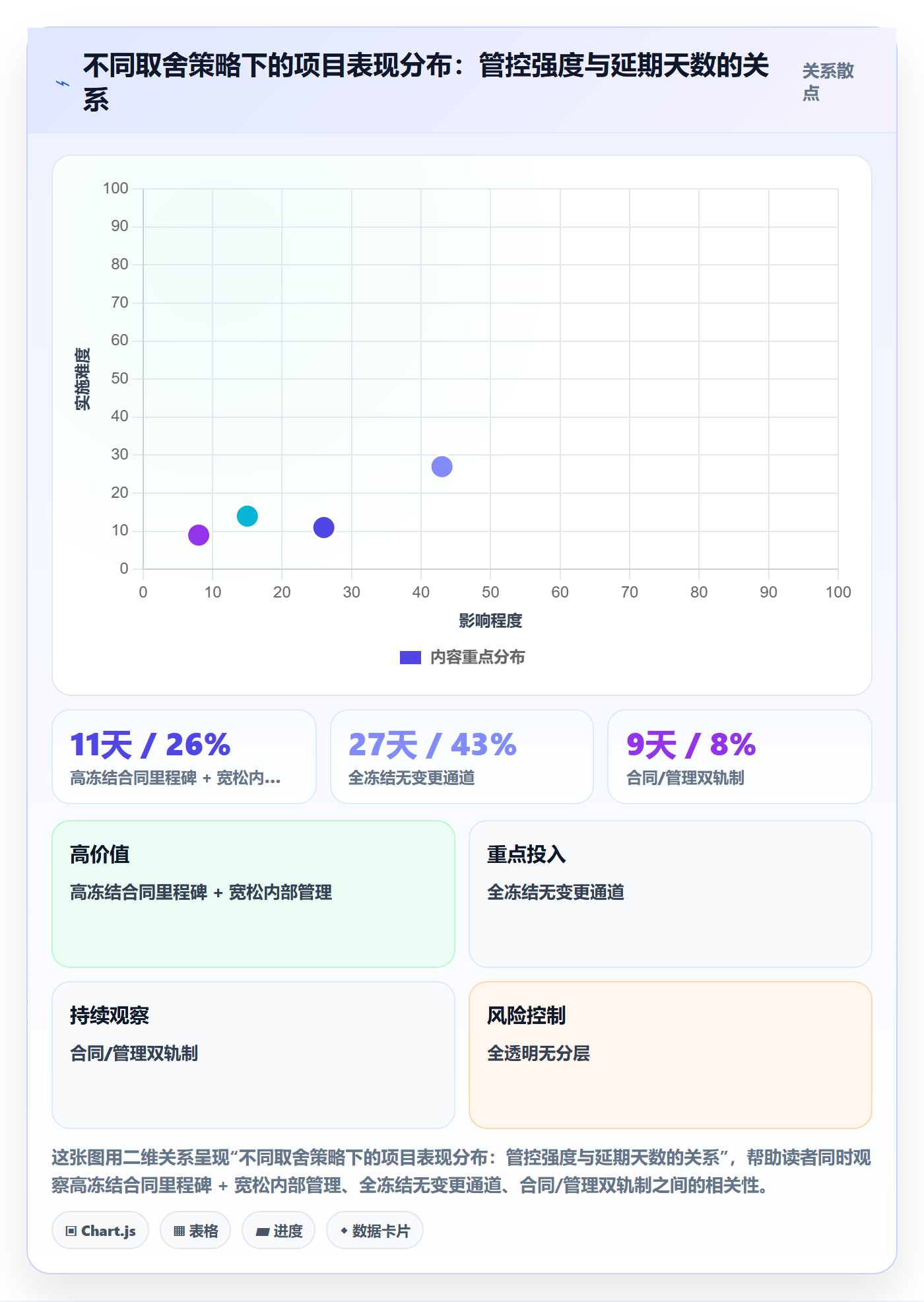Select the 高价值 quadrant card

253,894
